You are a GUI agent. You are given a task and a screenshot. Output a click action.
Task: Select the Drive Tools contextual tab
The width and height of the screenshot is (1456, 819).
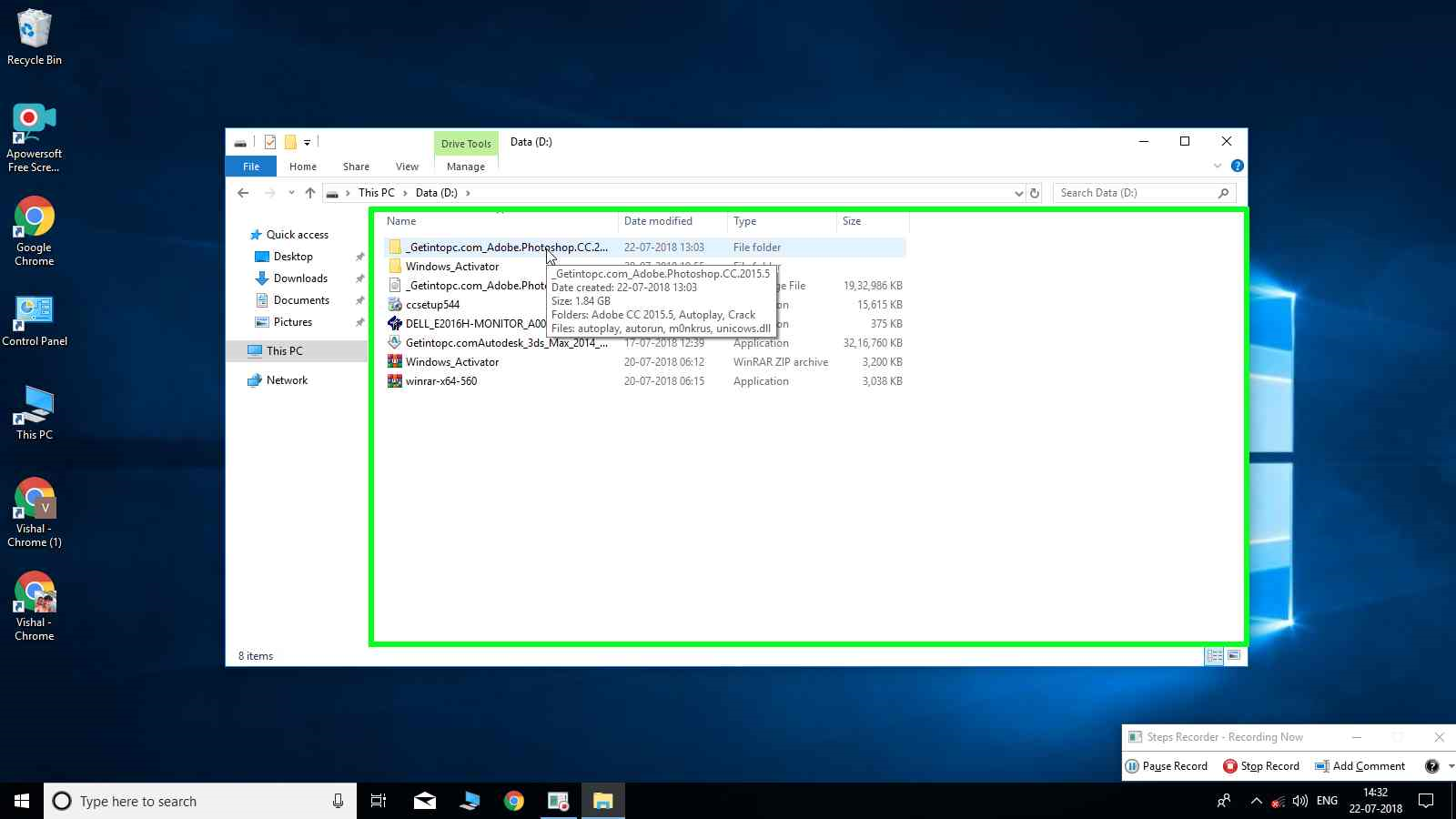(x=466, y=143)
